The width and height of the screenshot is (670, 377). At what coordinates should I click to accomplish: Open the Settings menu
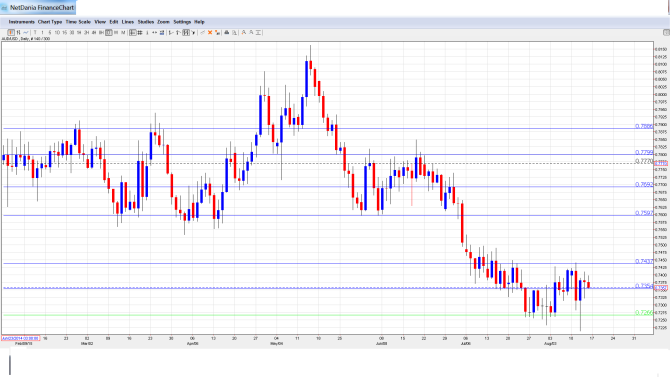tap(182, 22)
